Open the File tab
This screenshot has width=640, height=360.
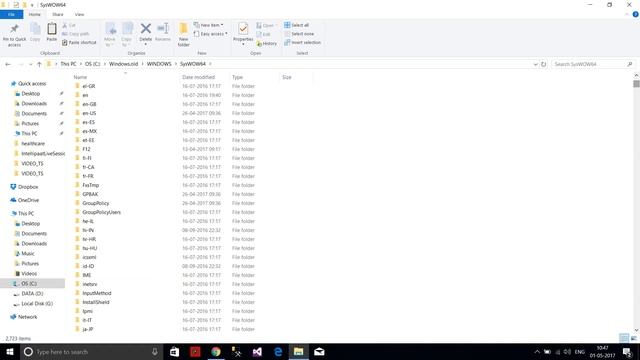pos(11,14)
